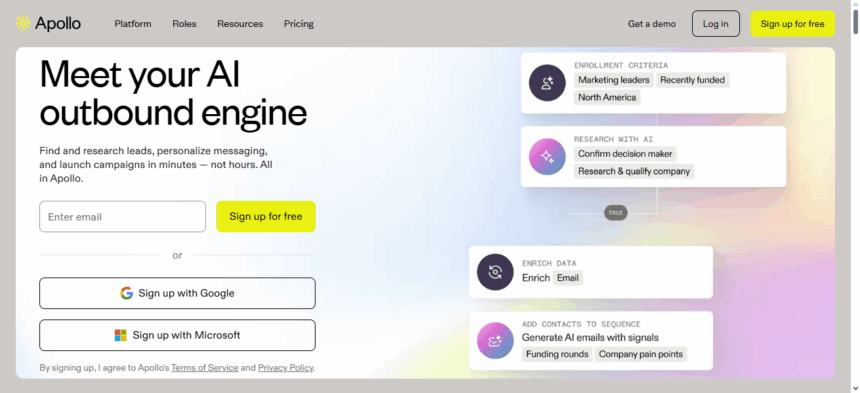
Task: Click the ENRICH DATA label
Action: click(549, 264)
